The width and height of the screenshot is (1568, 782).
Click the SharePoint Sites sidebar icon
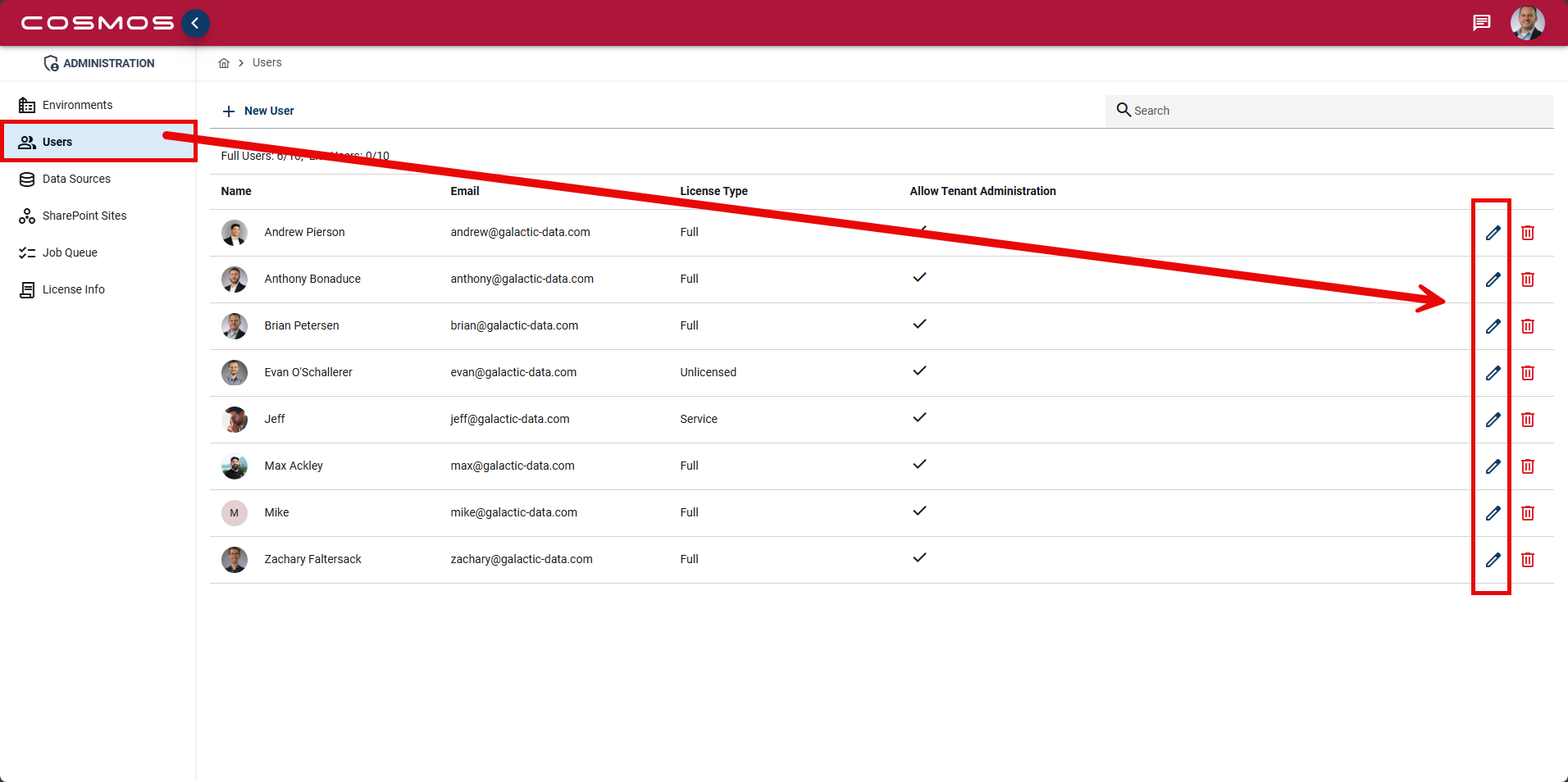click(x=27, y=216)
